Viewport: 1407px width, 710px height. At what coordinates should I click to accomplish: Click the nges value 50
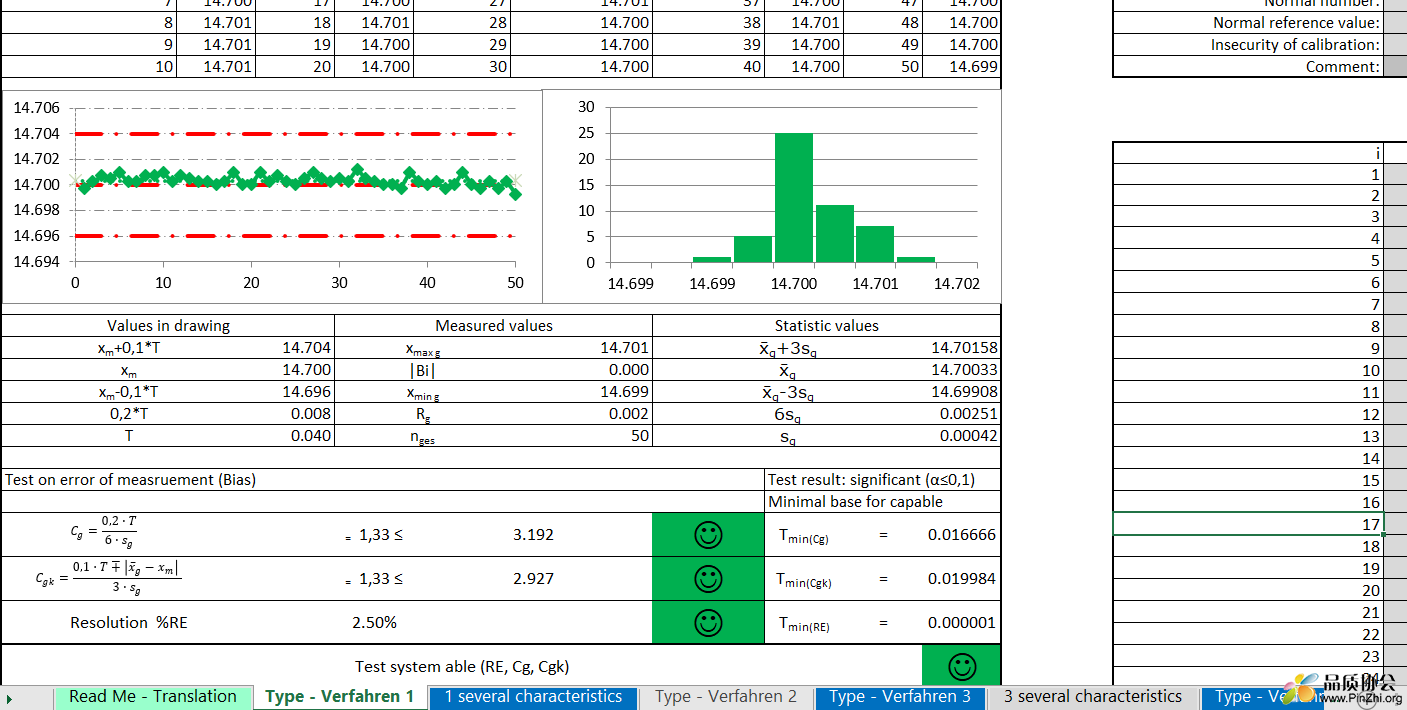coord(640,436)
